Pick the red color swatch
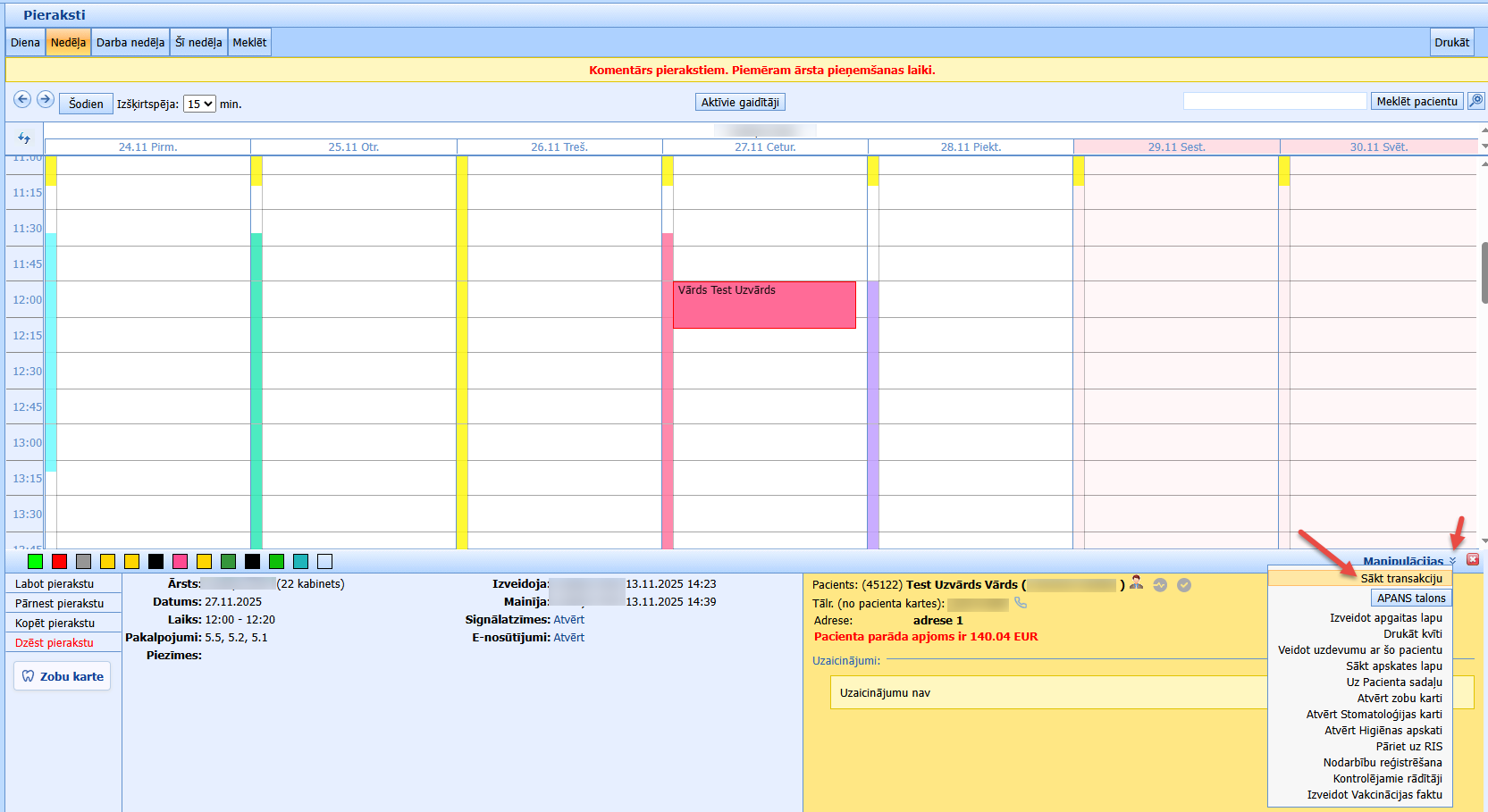 [x=59, y=561]
